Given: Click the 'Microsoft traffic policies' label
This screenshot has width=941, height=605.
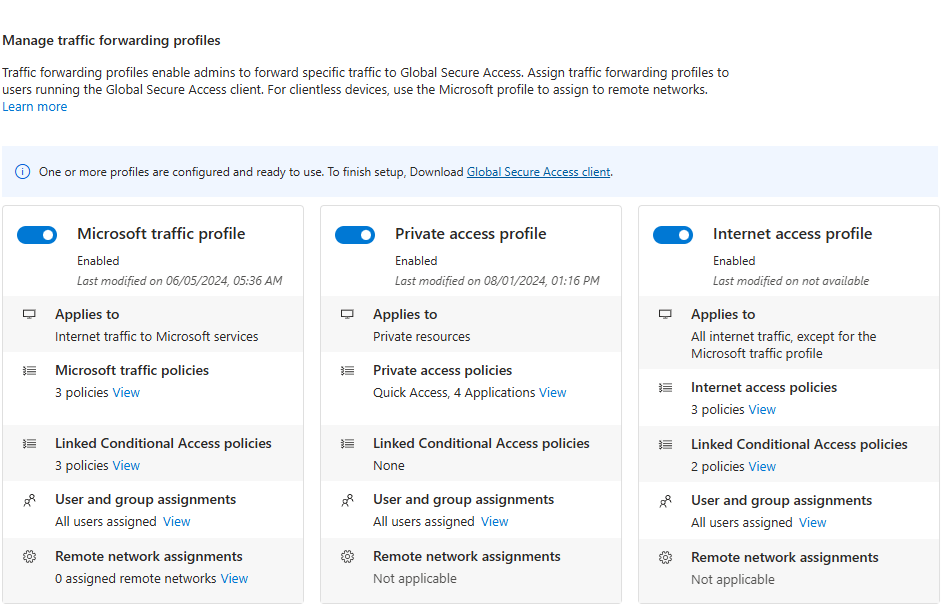Looking at the screenshot, I should point(132,370).
